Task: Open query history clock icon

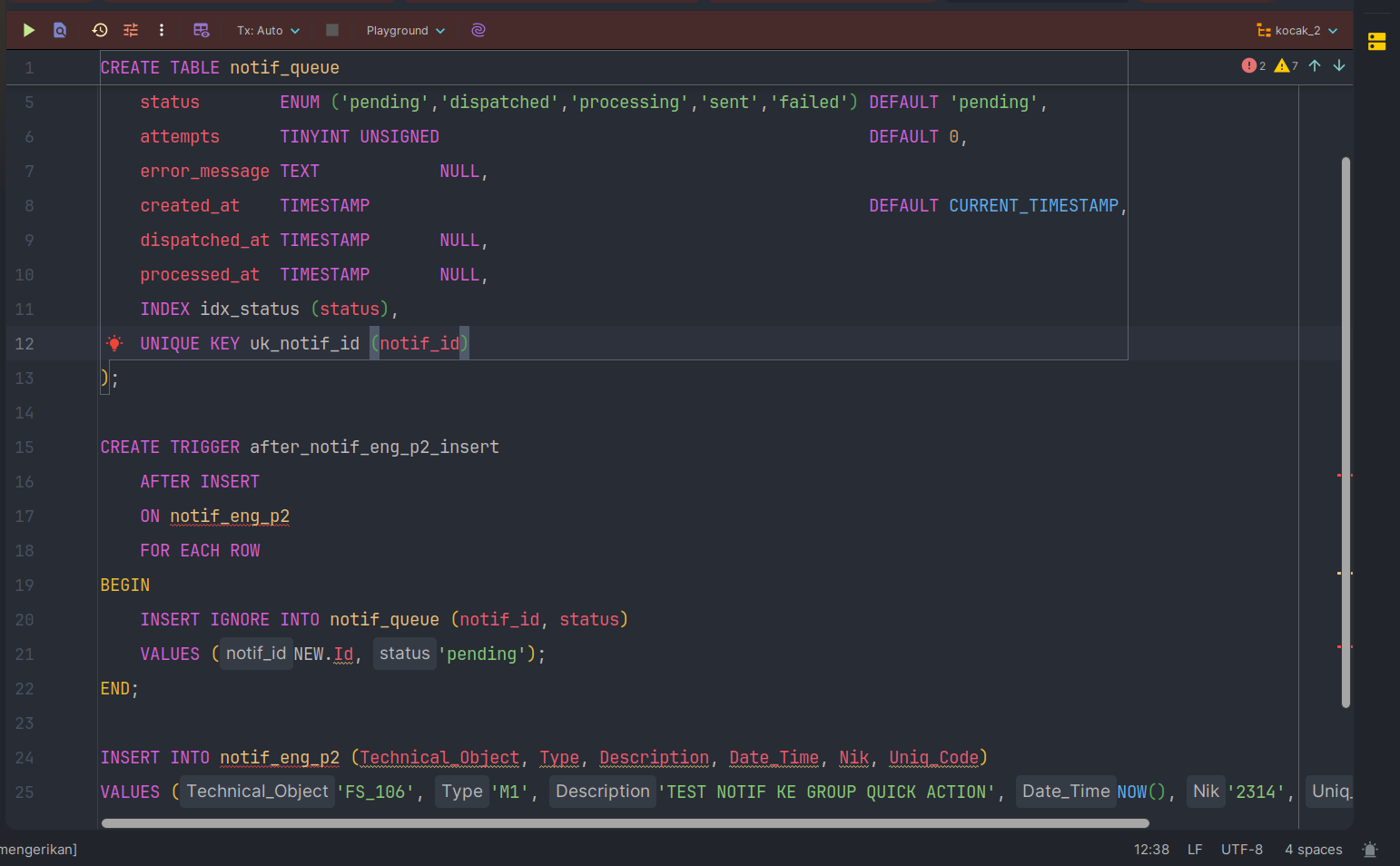Action: click(100, 30)
